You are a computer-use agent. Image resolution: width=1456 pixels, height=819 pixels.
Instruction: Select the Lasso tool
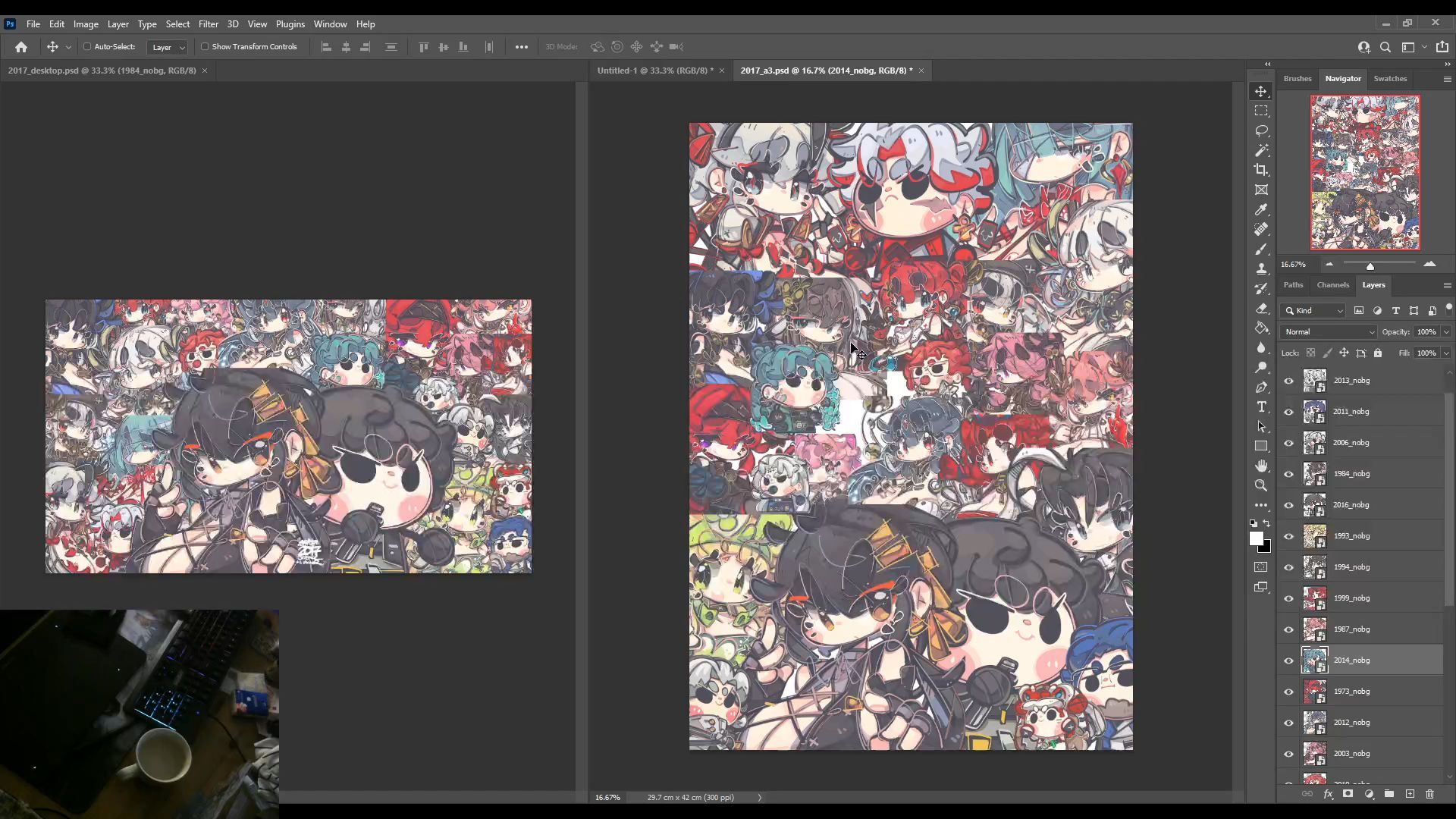click(1261, 130)
